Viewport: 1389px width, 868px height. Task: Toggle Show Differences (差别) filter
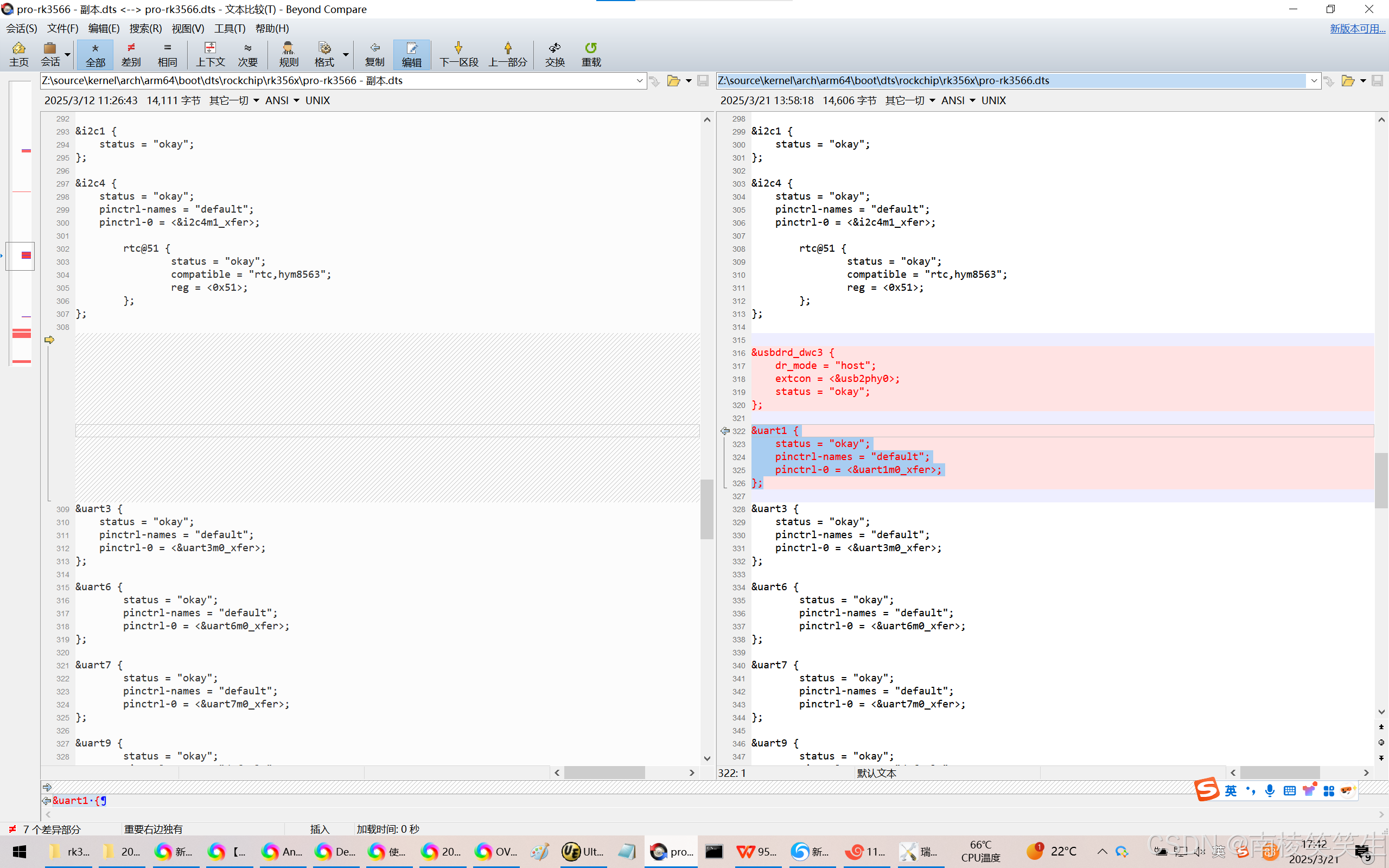coord(131,54)
